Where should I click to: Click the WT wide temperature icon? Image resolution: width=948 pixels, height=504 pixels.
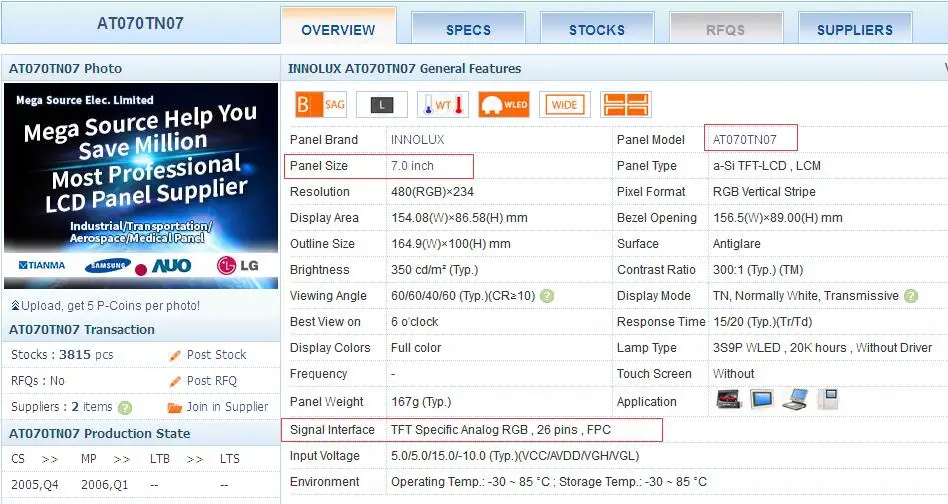click(443, 105)
